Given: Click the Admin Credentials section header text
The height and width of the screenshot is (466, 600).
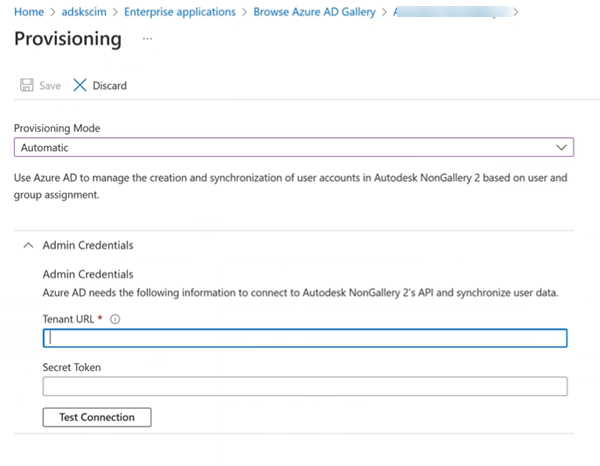Looking at the screenshot, I should tap(87, 245).
